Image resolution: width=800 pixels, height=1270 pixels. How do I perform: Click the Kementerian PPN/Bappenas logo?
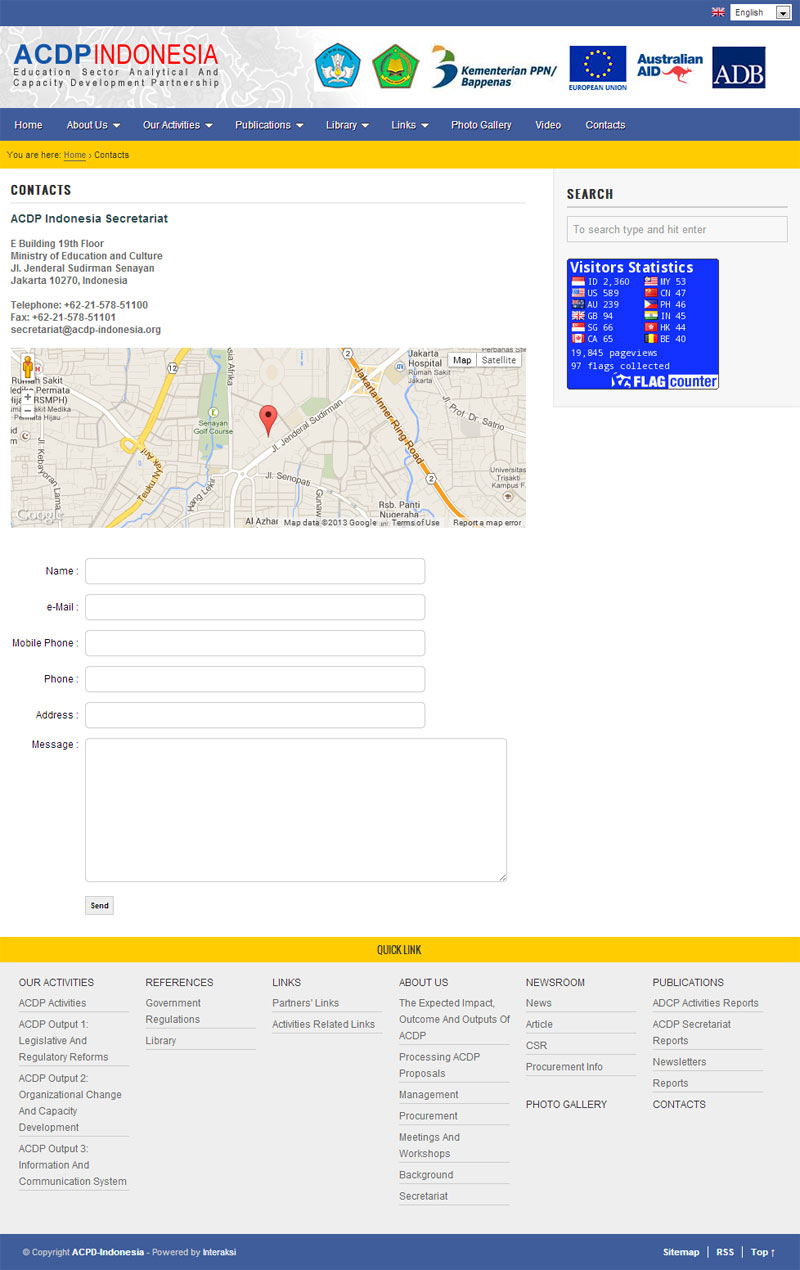[x=493, y=67]
